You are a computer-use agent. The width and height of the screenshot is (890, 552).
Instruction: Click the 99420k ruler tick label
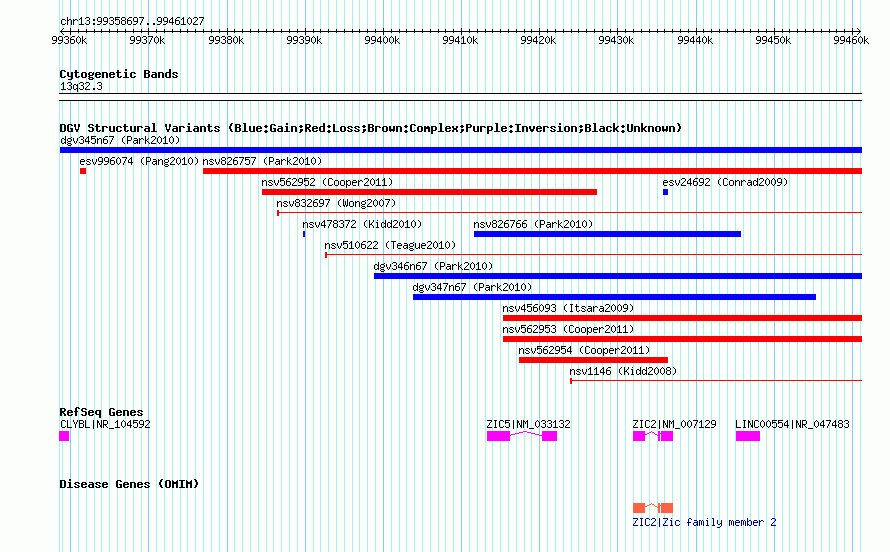pos(538,40)
